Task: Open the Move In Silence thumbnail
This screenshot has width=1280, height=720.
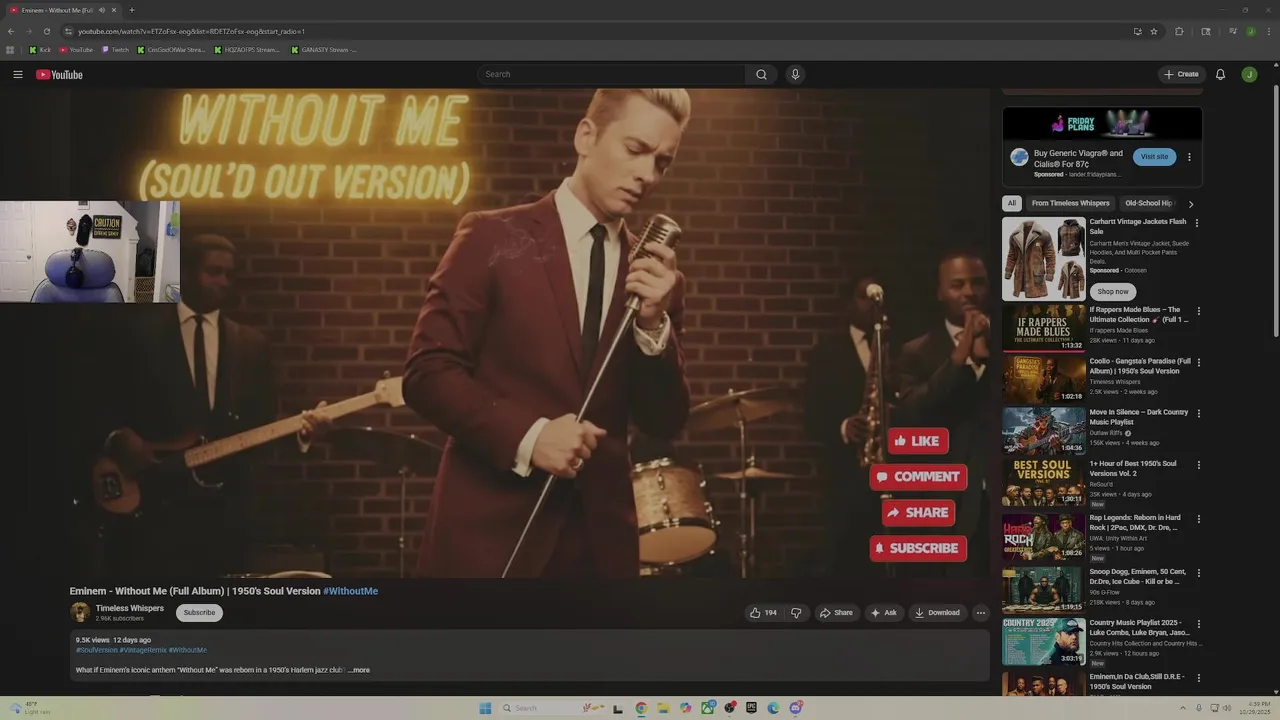Action: click(1043, 431)
